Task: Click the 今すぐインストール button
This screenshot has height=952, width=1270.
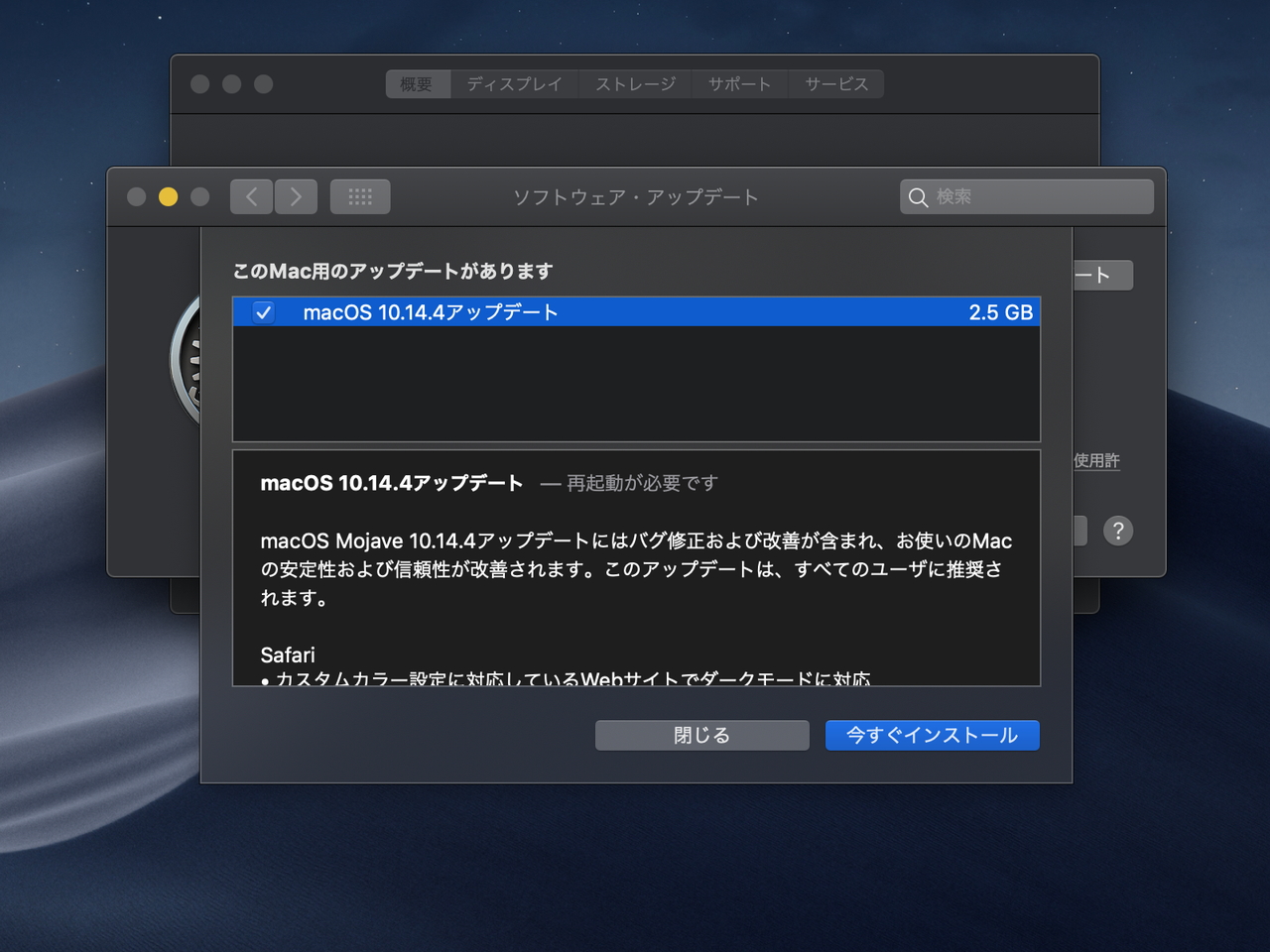Action: coord(931,735)
